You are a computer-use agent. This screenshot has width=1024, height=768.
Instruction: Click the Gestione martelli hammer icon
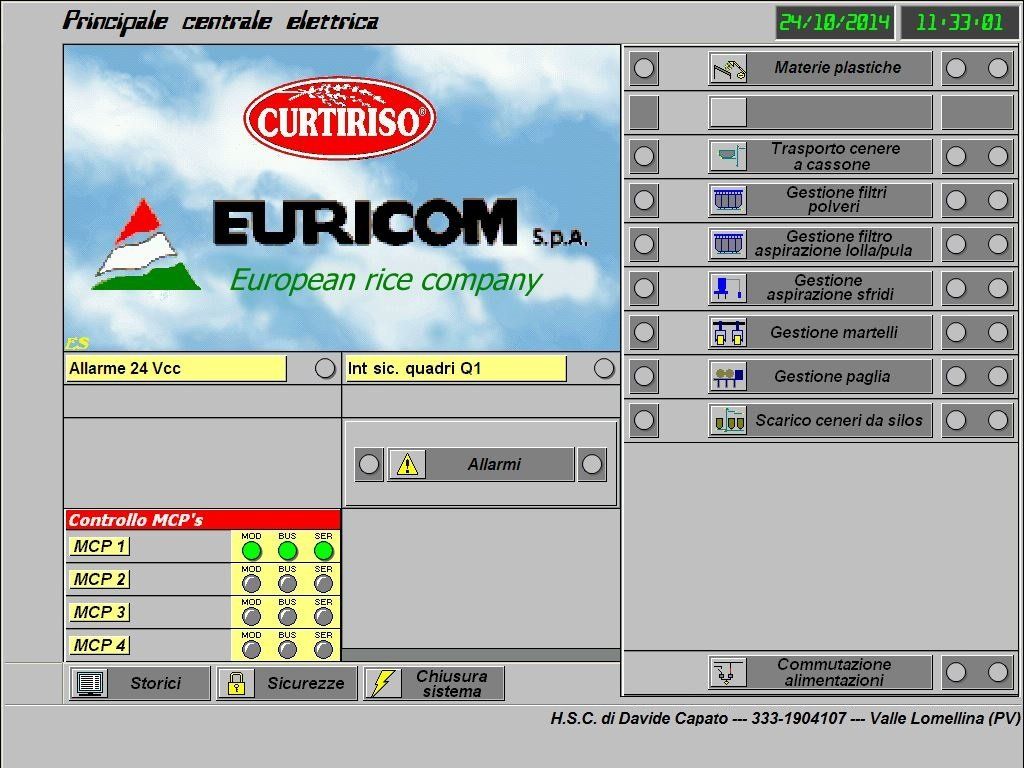pyautogui.click(x=728, y=332)
